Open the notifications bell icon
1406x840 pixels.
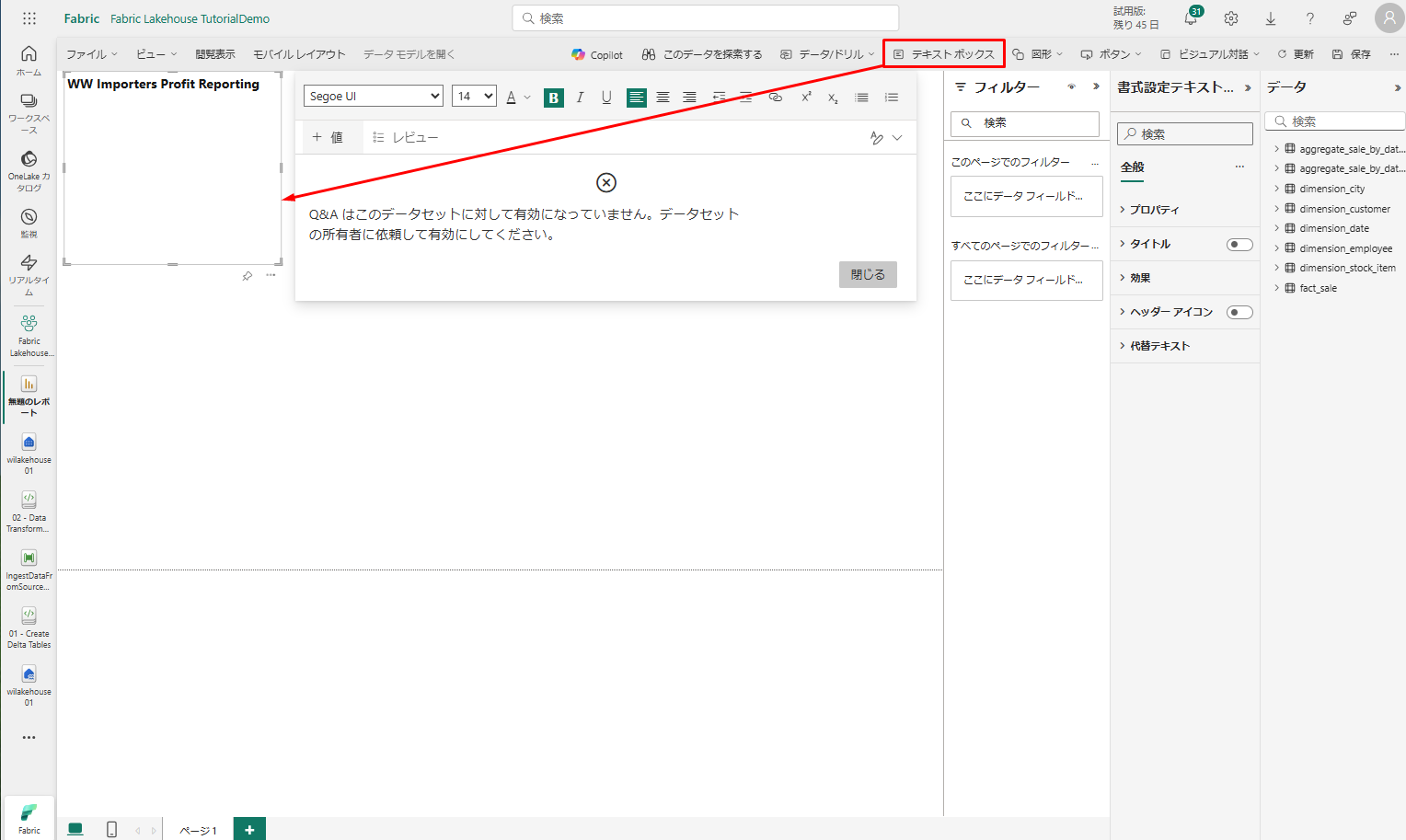tap(1191, 18)
